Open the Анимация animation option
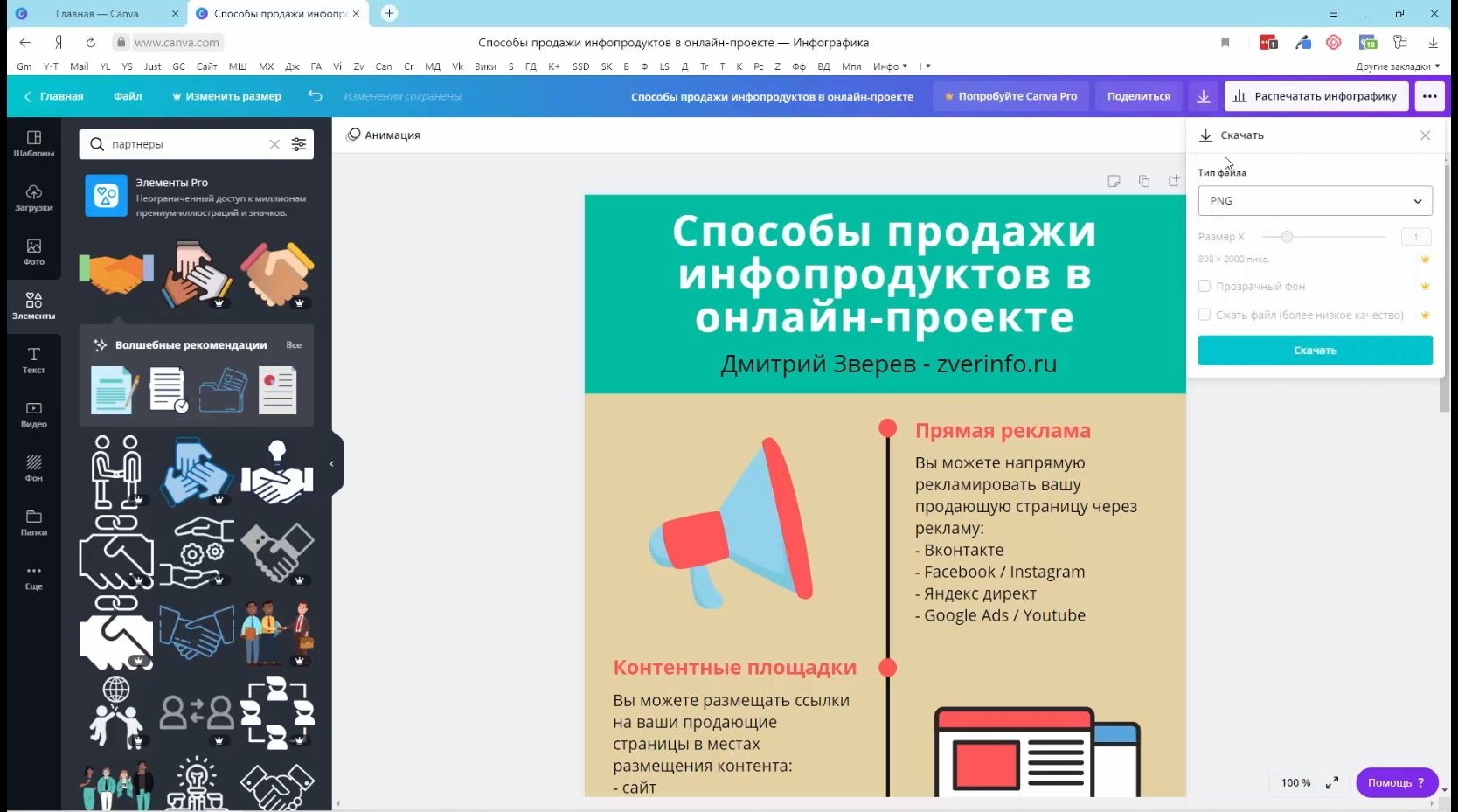Screen dimensions: 1458x812 (384, 135)
